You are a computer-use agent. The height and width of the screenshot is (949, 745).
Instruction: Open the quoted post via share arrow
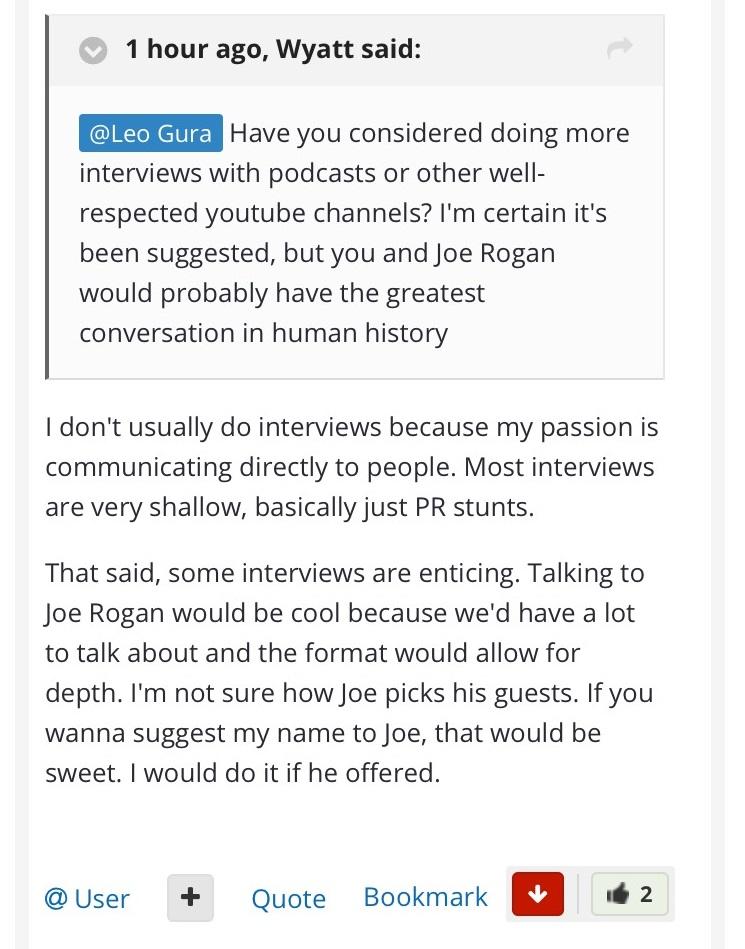tap(619, 48)
